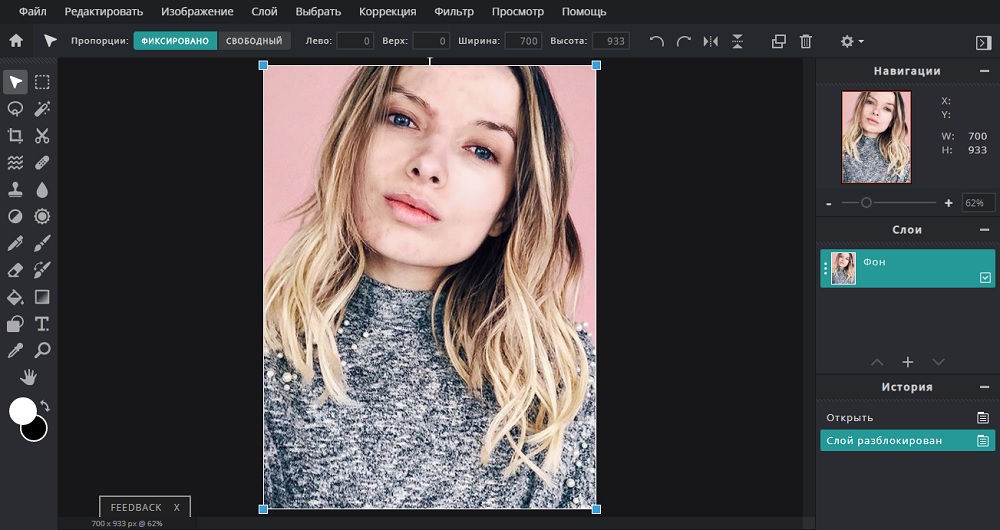Image resolution: width=1000 pixels, height=530 pixels.
Task: Select the Magic Wand tool
Action: coord(42,109)
